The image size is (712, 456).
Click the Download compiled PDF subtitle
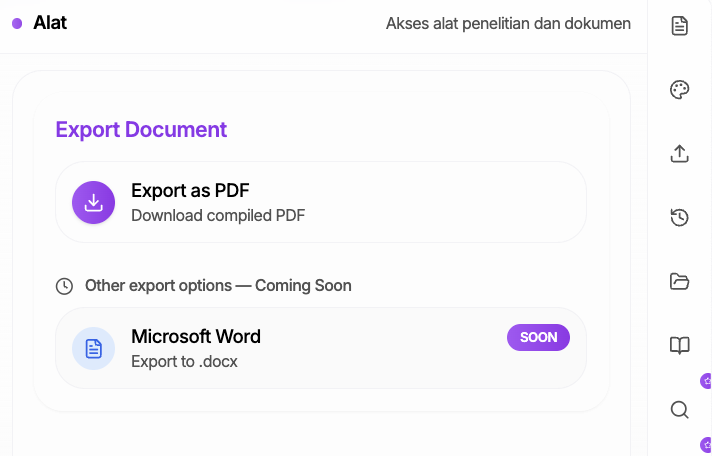coord(218,214)
